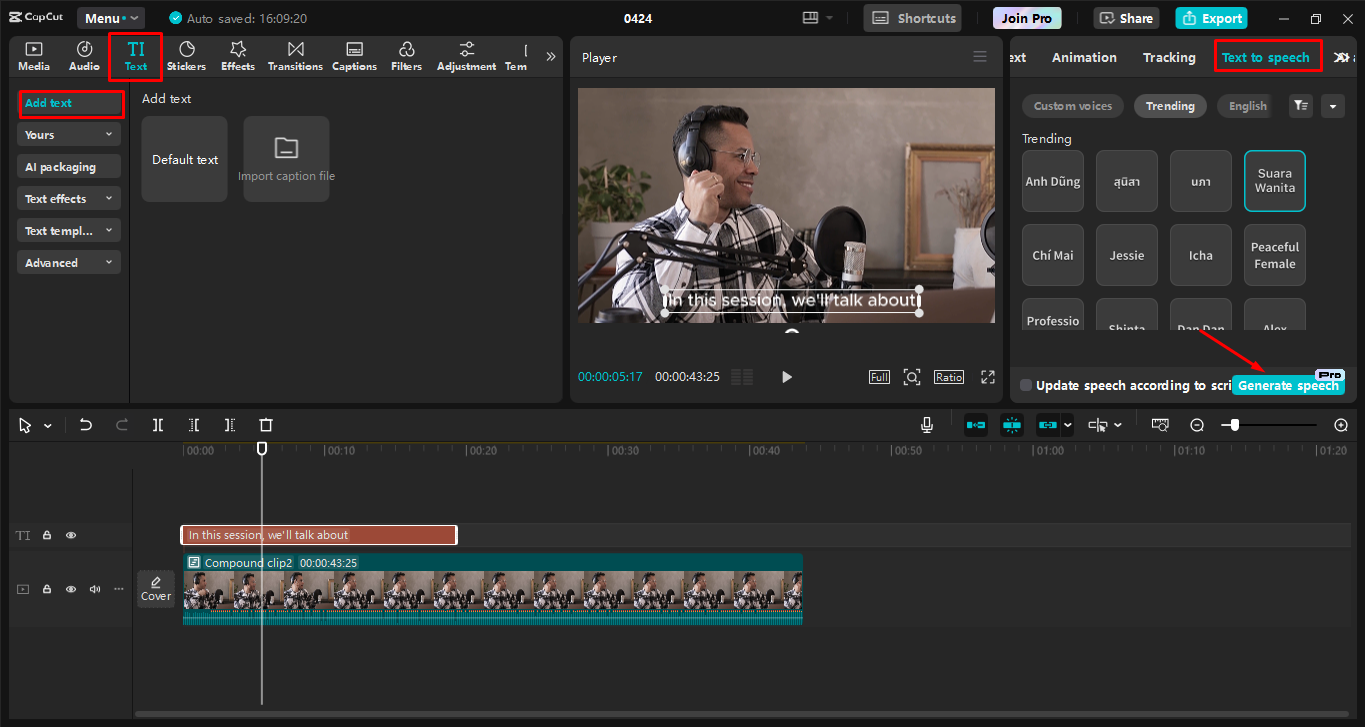This screenshot has height=727, width=1365.
Task: Hide the text track with eye icon
Action: click(x=71, y=535)
